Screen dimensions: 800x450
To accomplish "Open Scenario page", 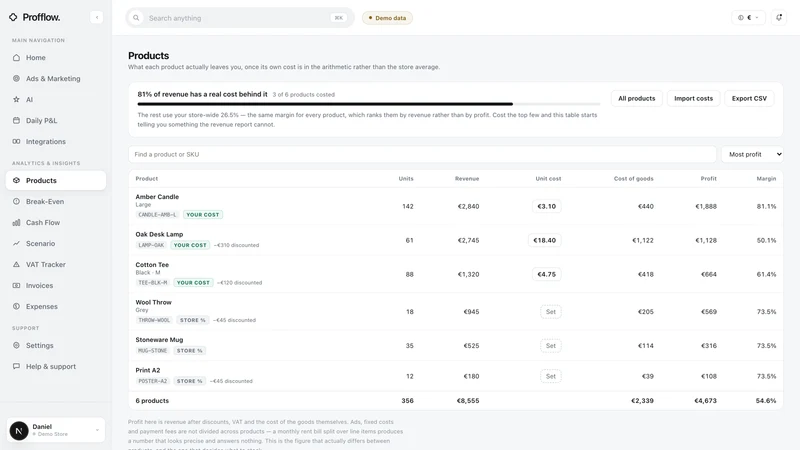I will 56,243.
